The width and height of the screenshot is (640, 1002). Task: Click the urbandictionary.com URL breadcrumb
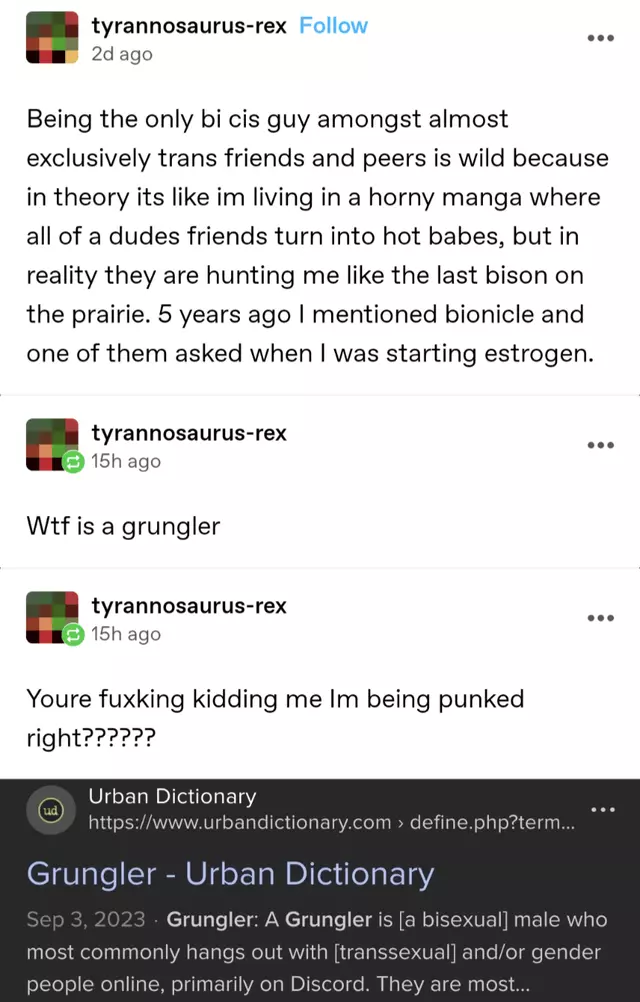(331, 822)
